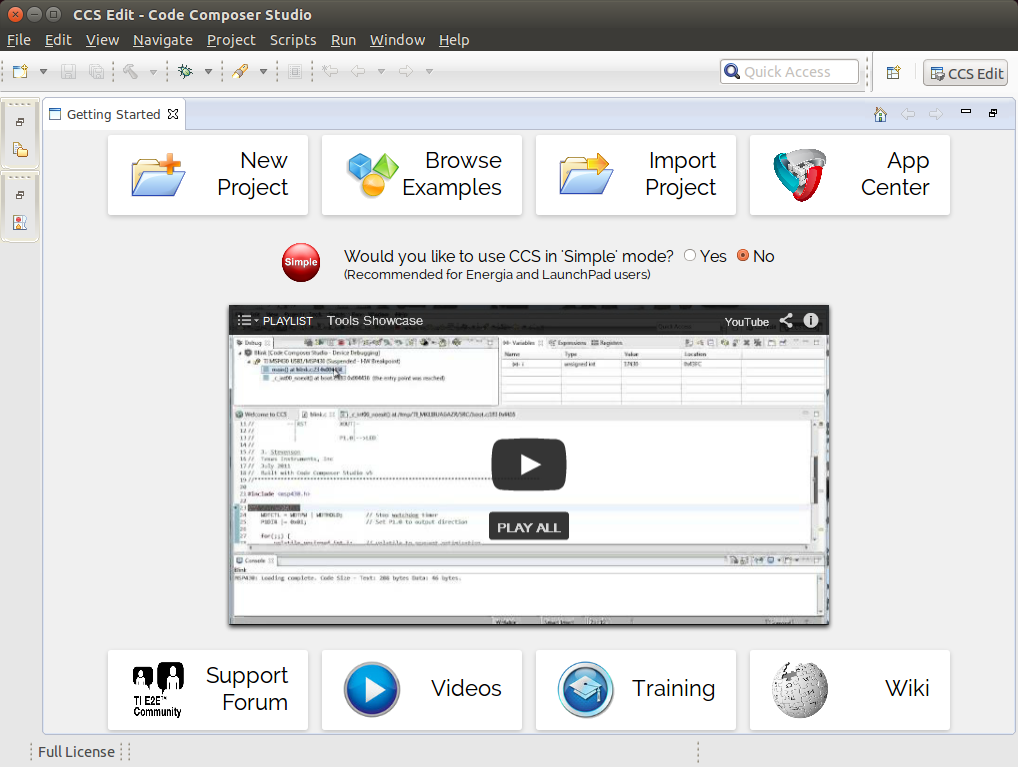
Task: Click the CCS Edit perspective button
Action: click(965, 73)
